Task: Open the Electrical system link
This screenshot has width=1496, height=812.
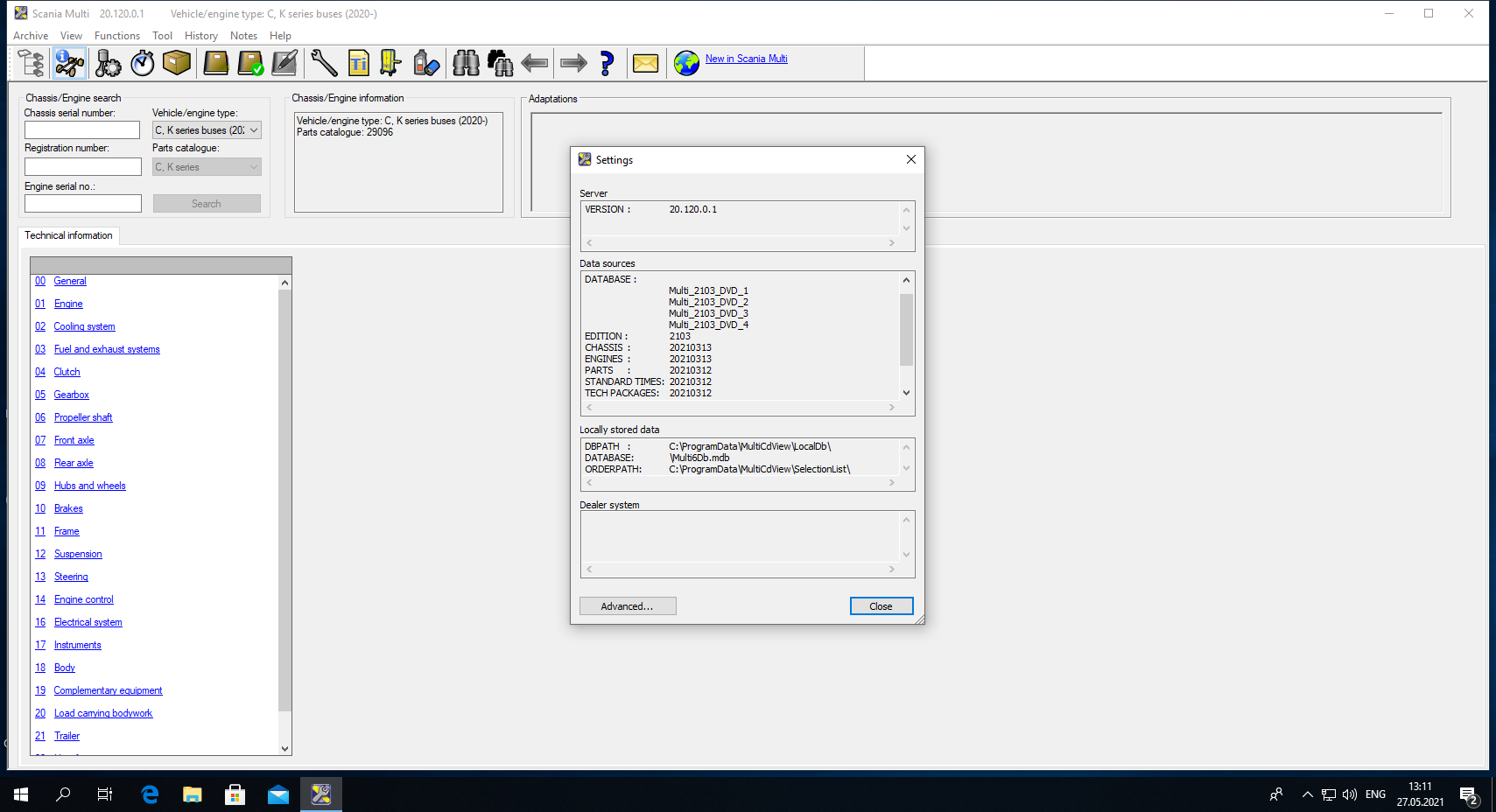Action: coord(88,622)
